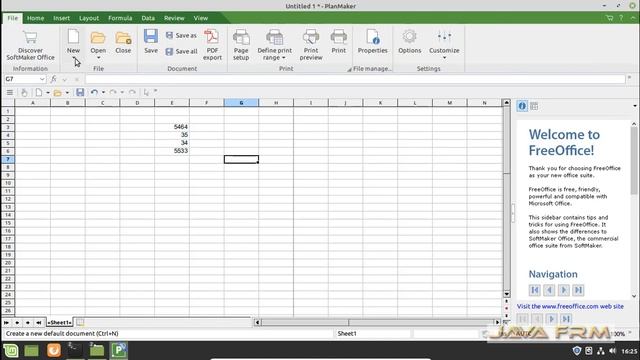640x360 pixels.
Task: Click shopping cart icon at top right
Action: coord(609,18)
